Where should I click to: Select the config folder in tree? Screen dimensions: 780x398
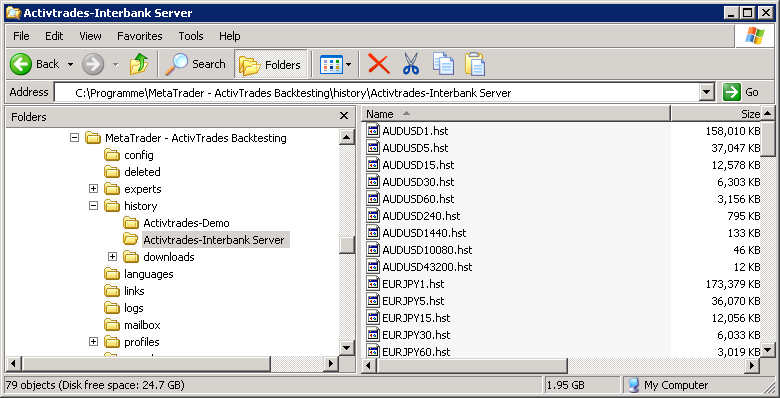click(129, 155)
